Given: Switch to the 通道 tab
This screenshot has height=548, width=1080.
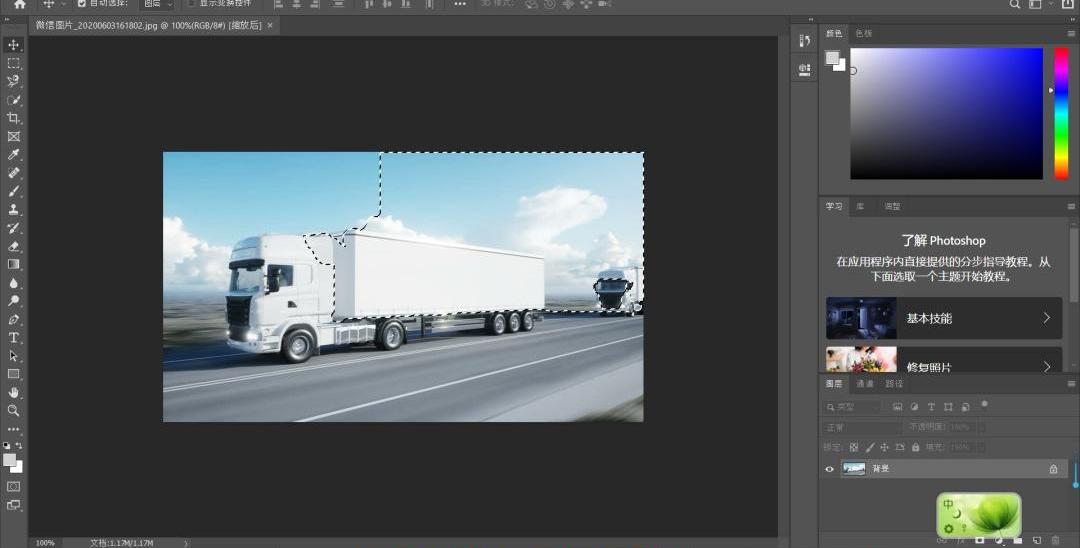Looking at the screenshot, I should click(864, 383).
